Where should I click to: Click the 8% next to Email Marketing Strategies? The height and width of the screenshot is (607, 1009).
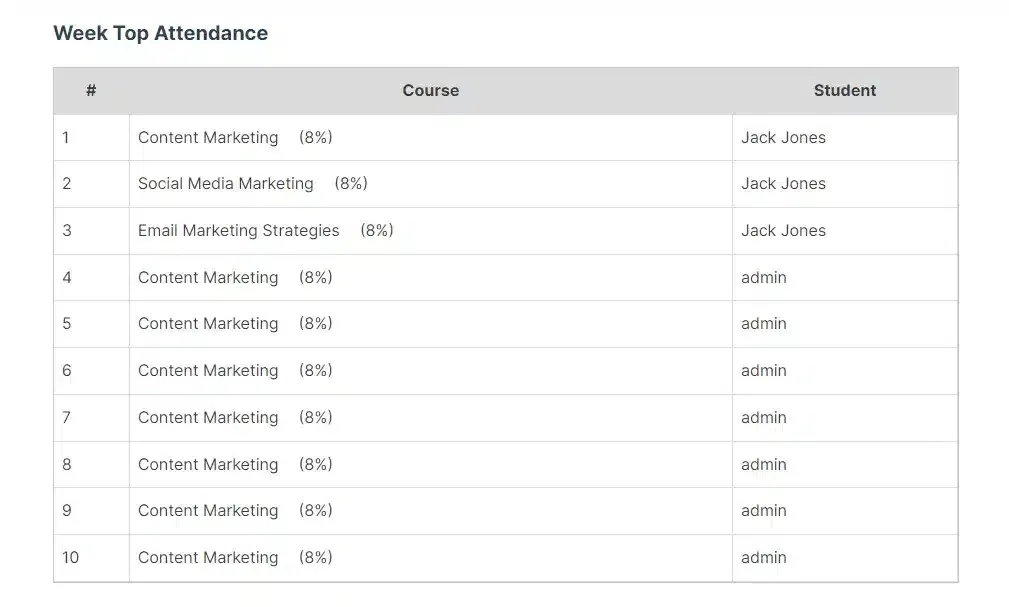point(378,230)
